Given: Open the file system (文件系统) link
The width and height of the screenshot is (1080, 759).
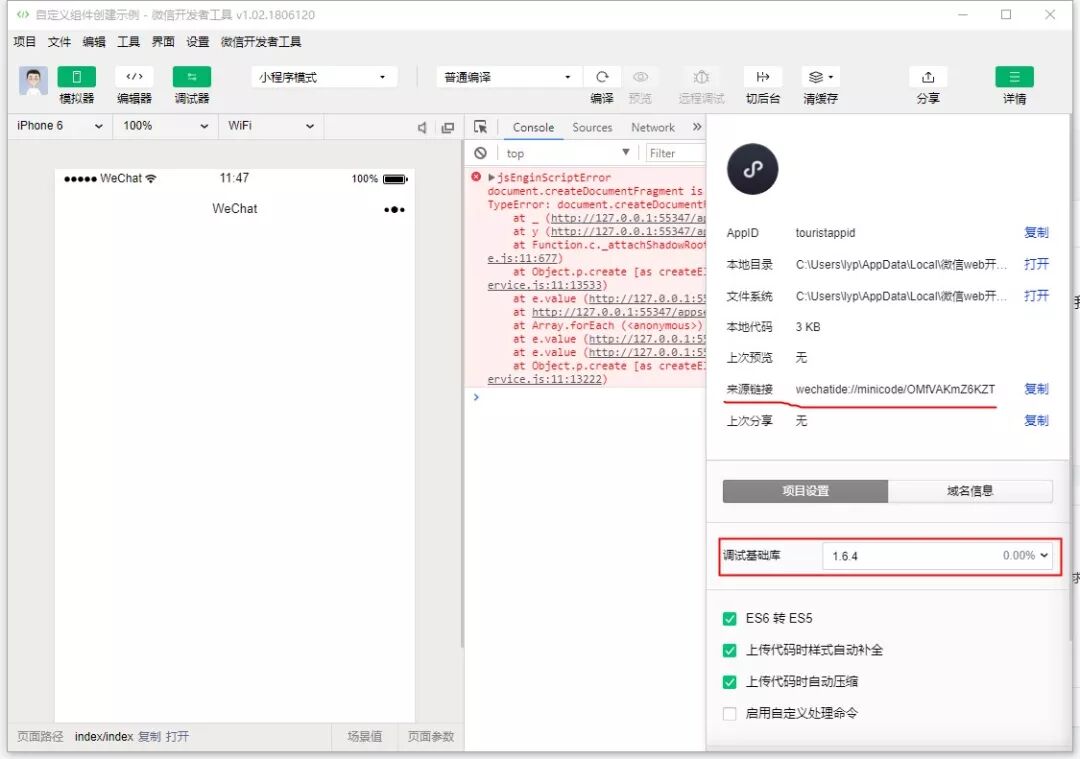Looking at the screenshot, I should click(x=1036, y=296).
